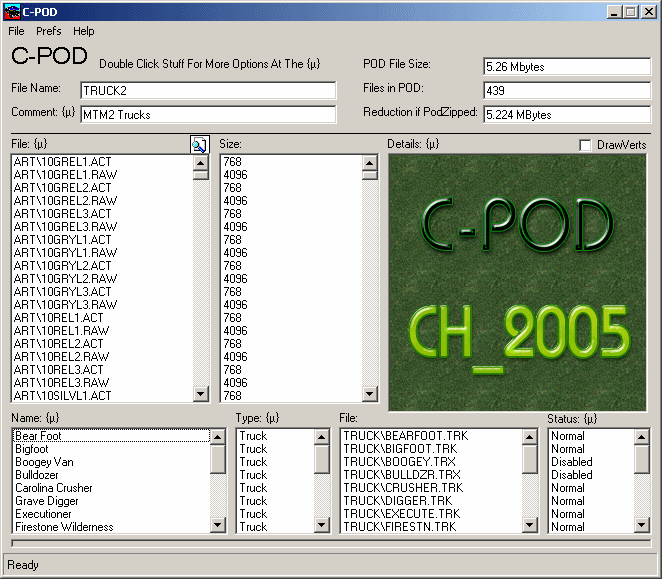Open the File menu
The height and width of the screenshot is (579, 662).
point(17,31)
